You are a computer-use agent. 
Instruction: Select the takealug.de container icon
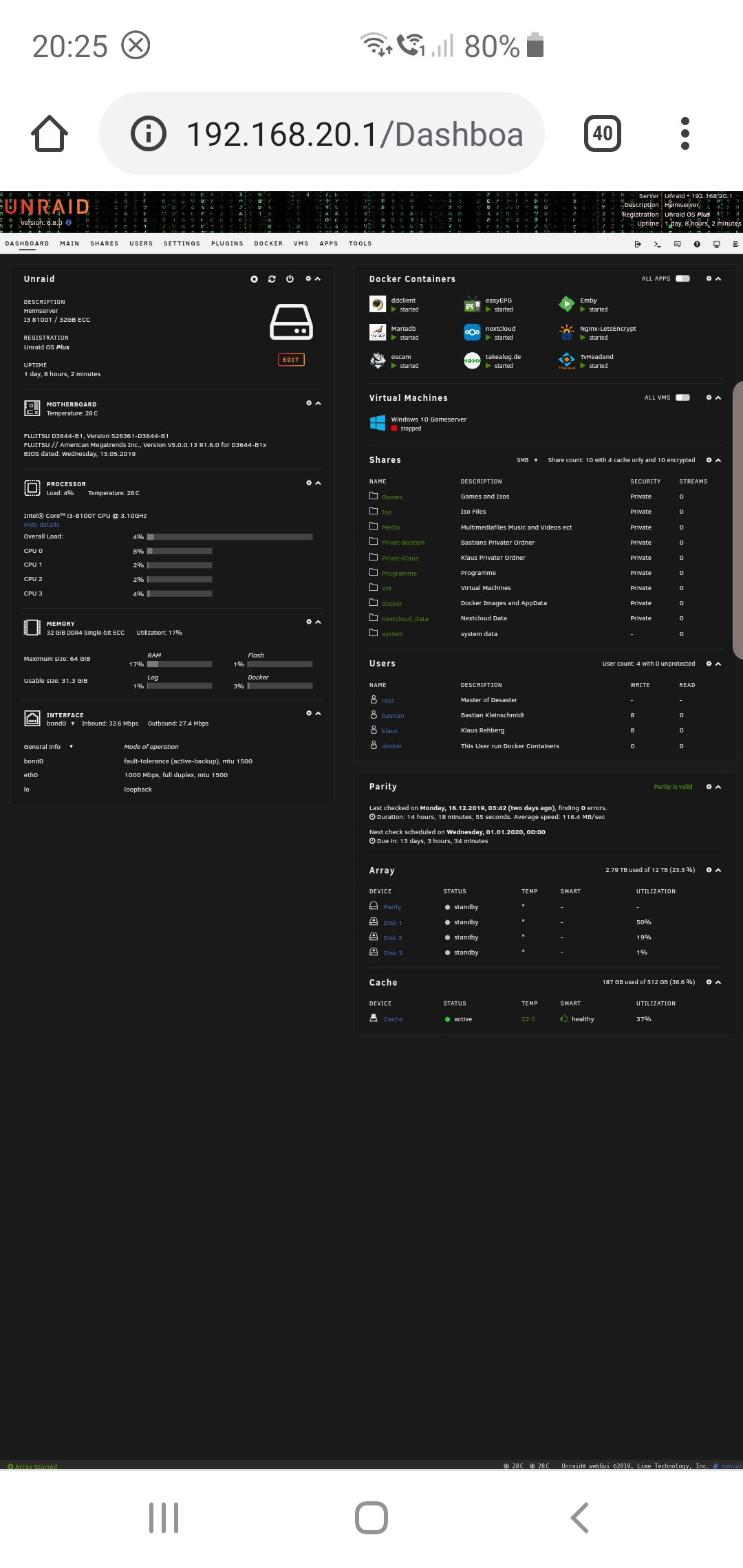coord(472,360)
